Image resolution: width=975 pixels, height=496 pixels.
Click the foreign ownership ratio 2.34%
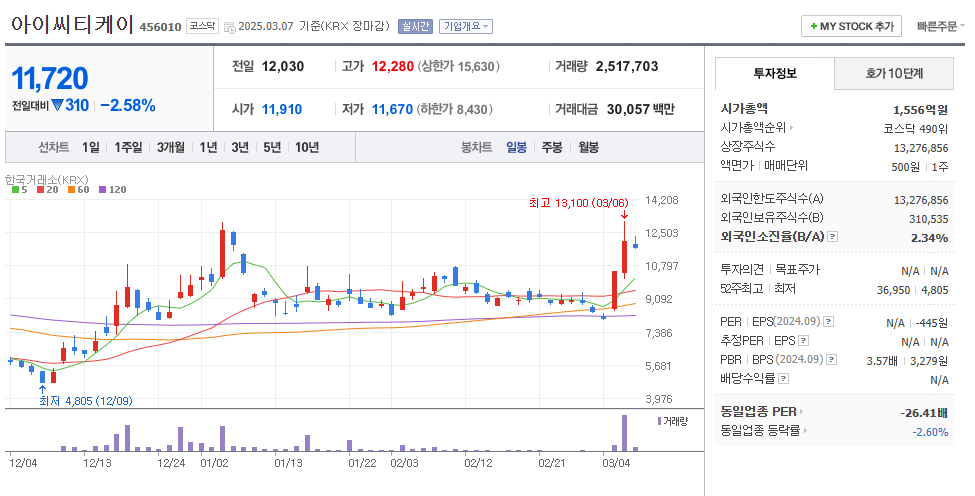pos(930,237)
